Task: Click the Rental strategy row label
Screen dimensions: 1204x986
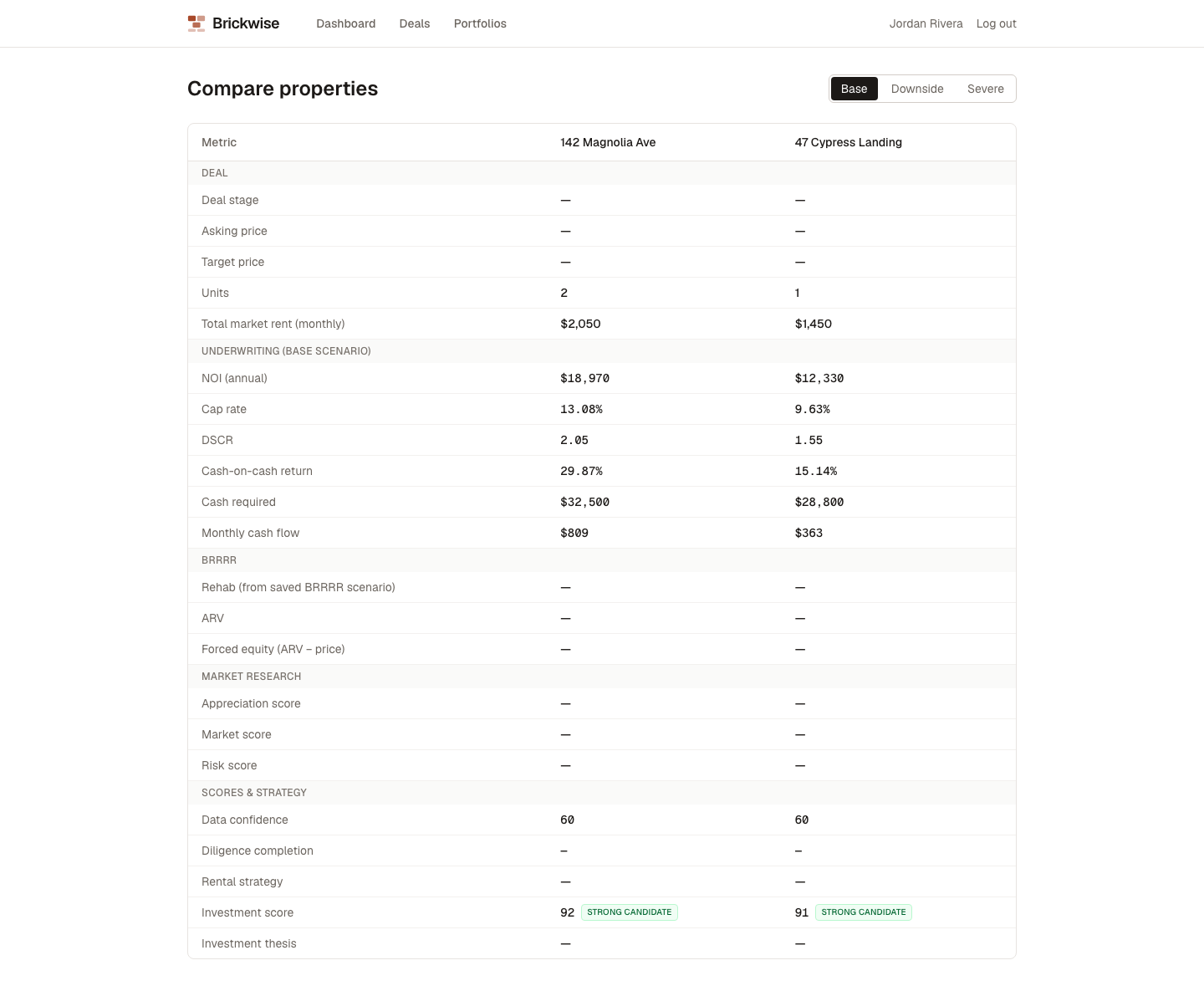Action: (242, 881)
